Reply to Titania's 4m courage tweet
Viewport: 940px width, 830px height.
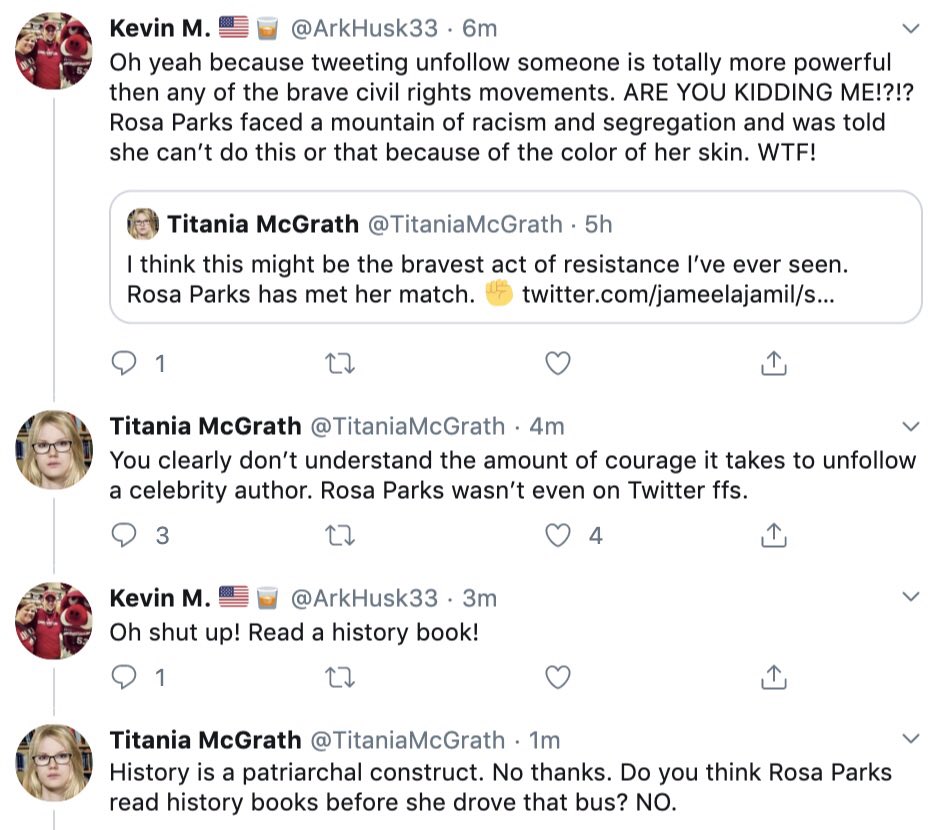pos(124,535)
